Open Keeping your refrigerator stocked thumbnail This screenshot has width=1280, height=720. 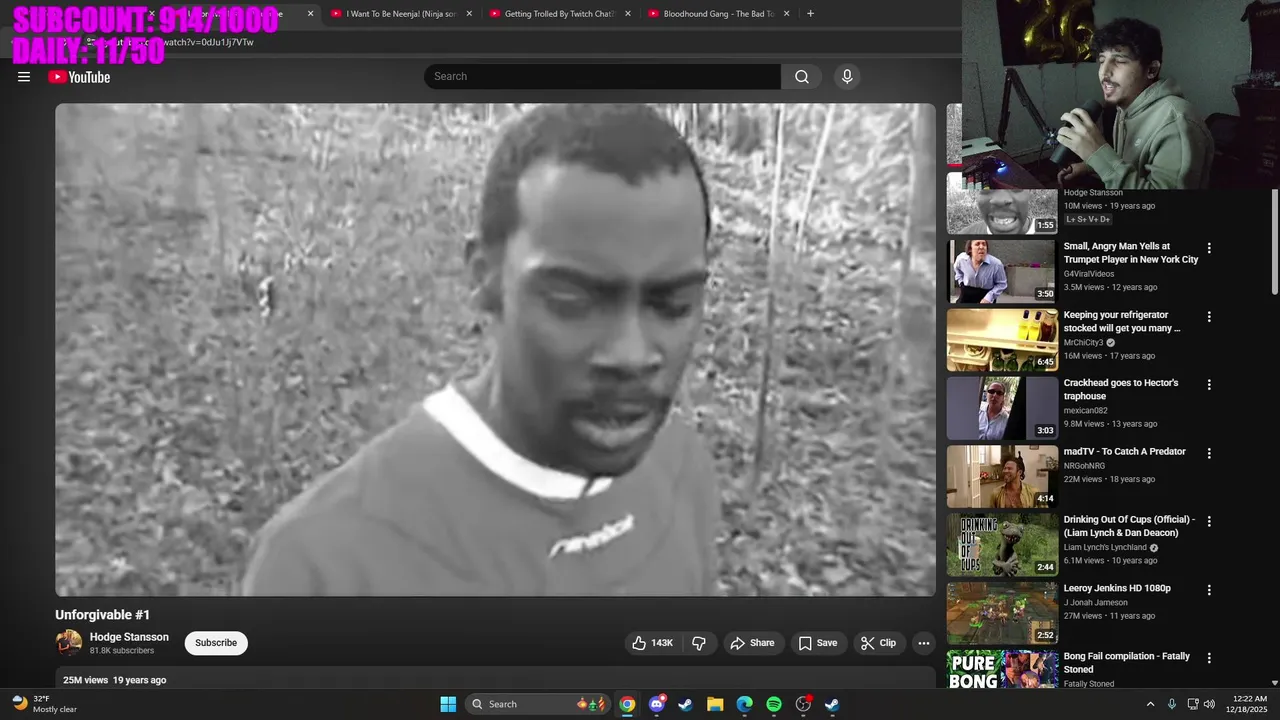pos(1001,340)
